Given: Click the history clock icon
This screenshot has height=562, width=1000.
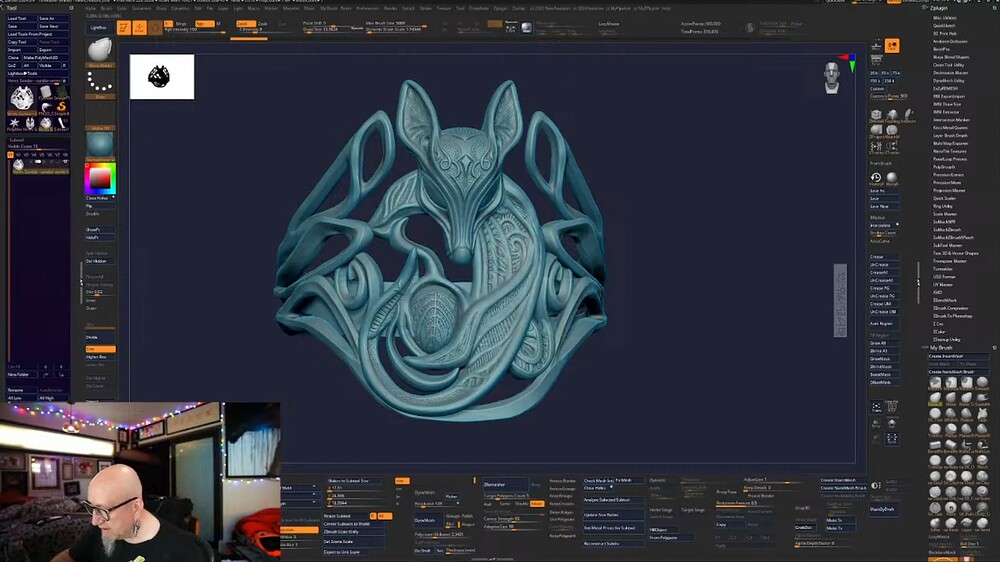Looking at the screenshot, I should 876,178.
